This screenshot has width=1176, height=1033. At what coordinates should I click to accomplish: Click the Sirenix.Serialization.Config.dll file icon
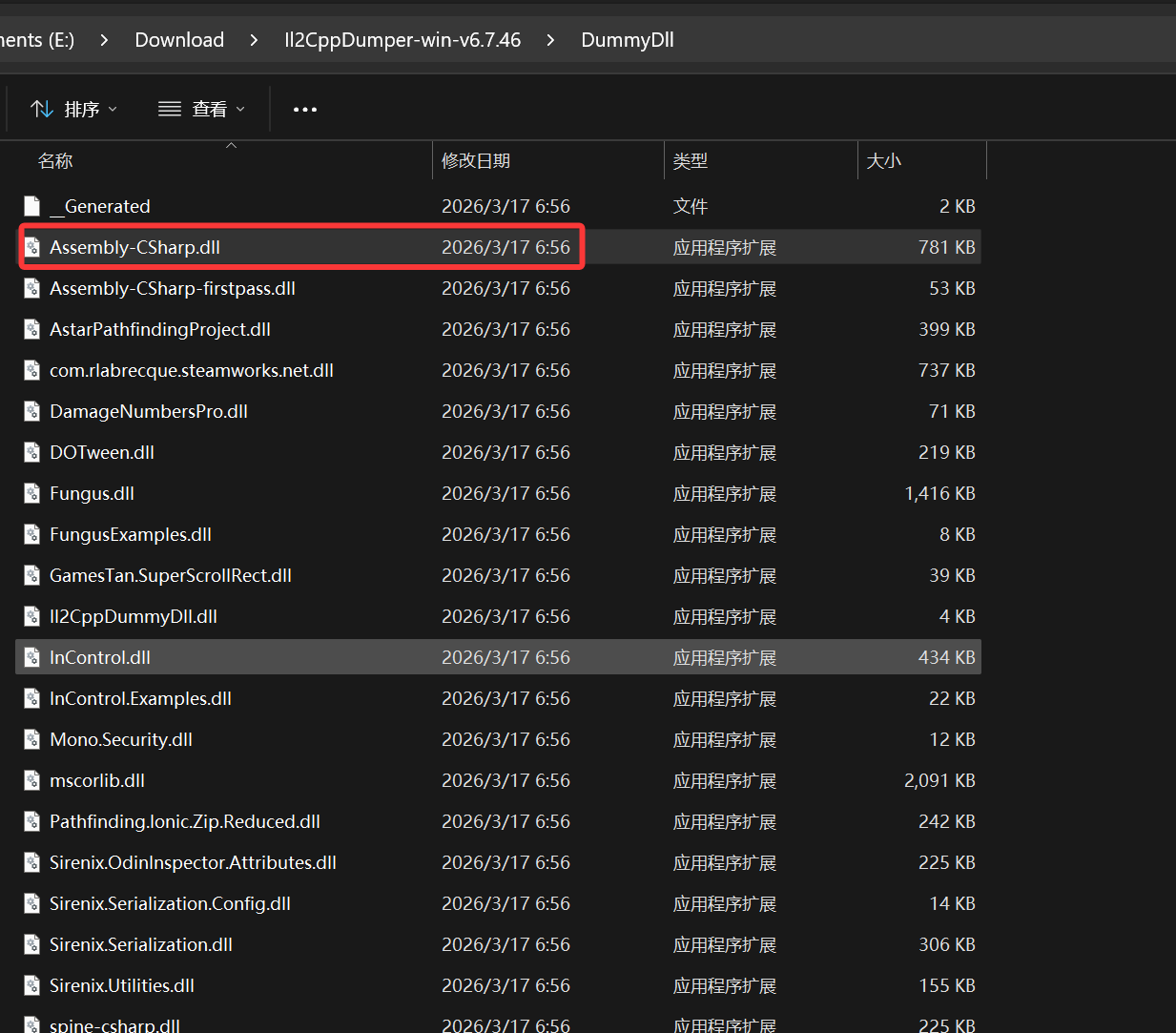pos(32,903)
